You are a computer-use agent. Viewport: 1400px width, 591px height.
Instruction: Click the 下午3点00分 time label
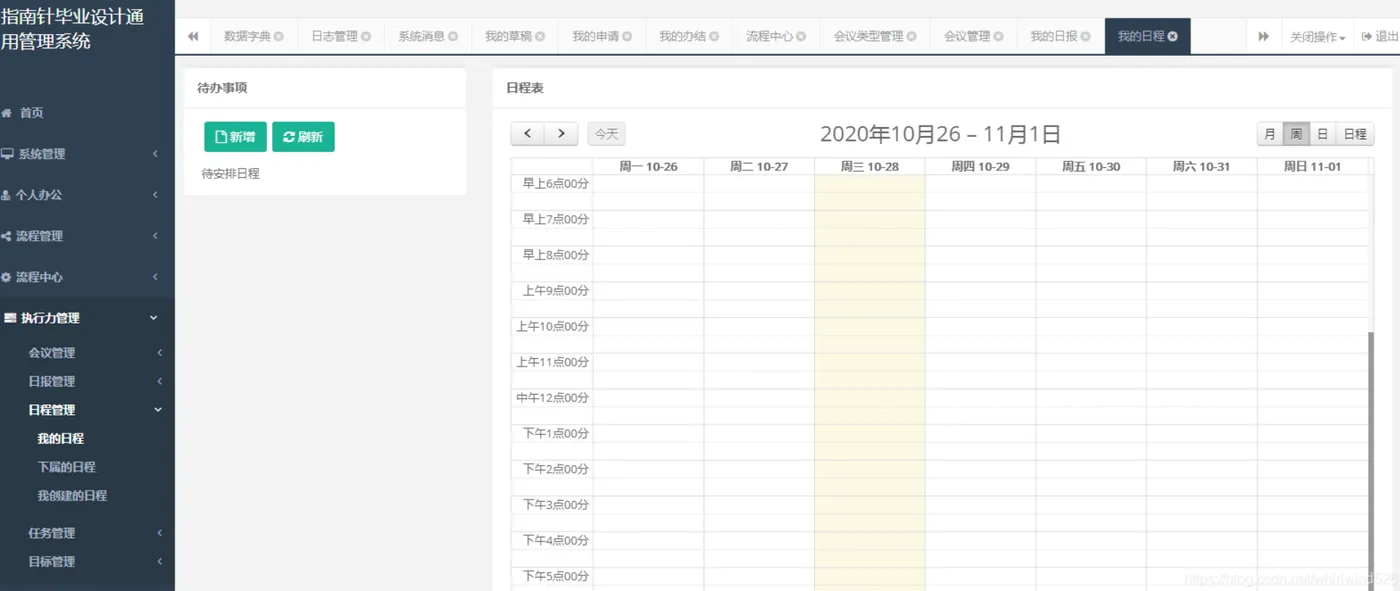[x=556, y=505]
